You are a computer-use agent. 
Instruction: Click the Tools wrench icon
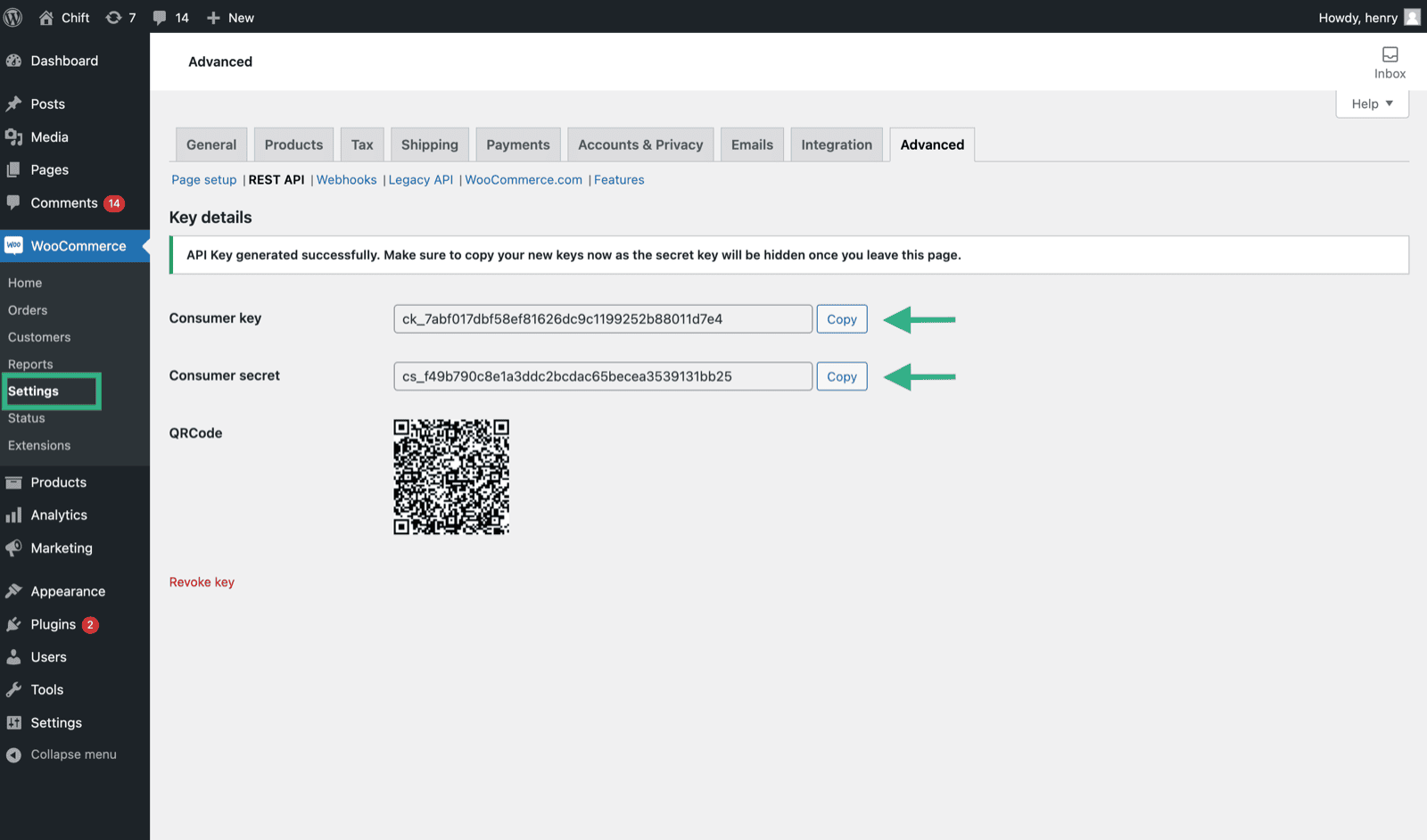13,689
